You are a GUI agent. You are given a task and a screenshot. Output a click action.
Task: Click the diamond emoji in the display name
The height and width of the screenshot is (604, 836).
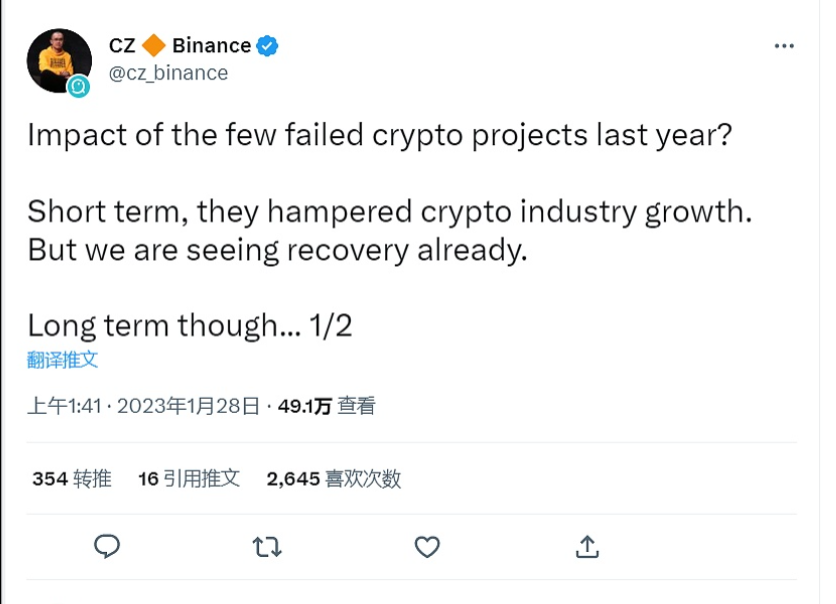[x=157, y=44]
